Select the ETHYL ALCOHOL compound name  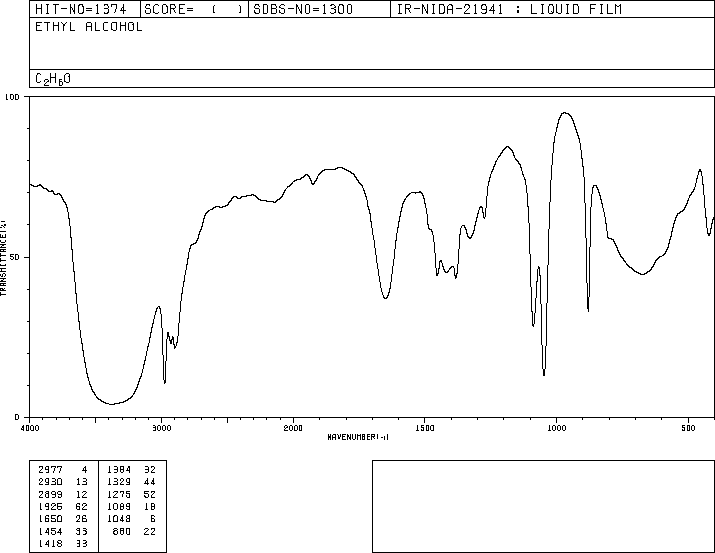click(x=88, y=27)
